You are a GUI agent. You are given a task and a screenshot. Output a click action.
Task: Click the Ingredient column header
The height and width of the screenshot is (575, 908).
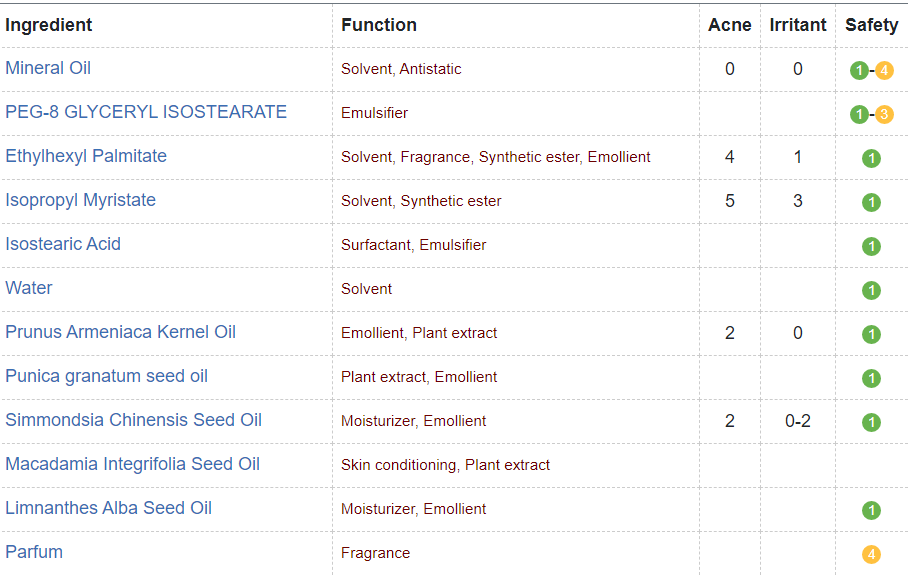click(x=49, y=25)
